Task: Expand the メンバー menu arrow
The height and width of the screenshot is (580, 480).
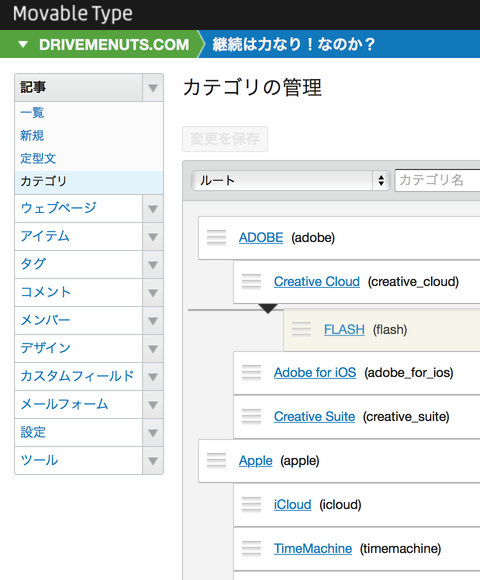Action: [153, 320]
